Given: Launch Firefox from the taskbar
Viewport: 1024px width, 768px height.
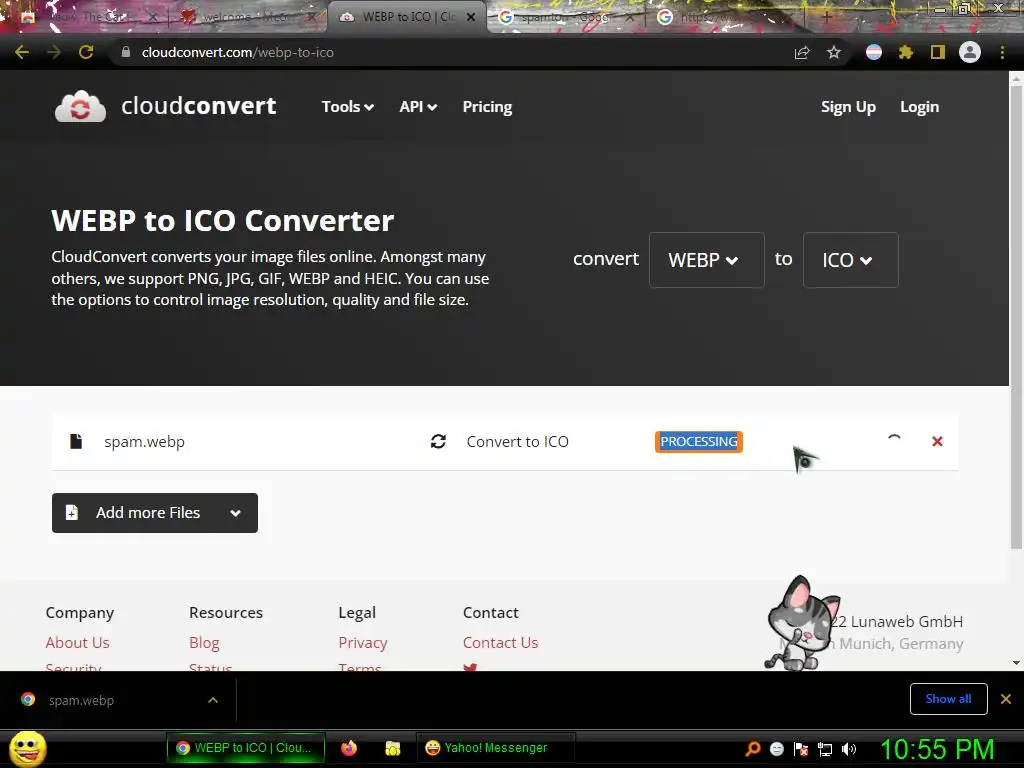Looking at the screenshot, I should [349, 748].
